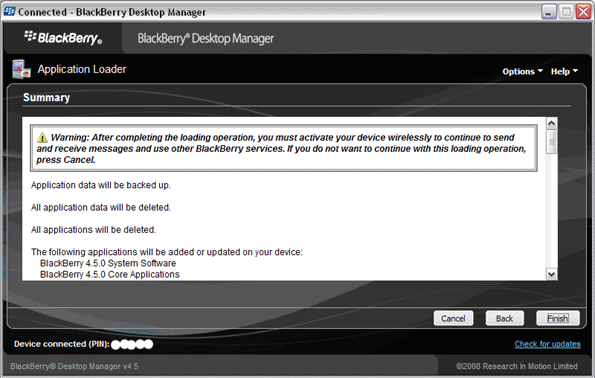
Task: Click the BlackBerry logo in header
Action: (x=63, y=38)
